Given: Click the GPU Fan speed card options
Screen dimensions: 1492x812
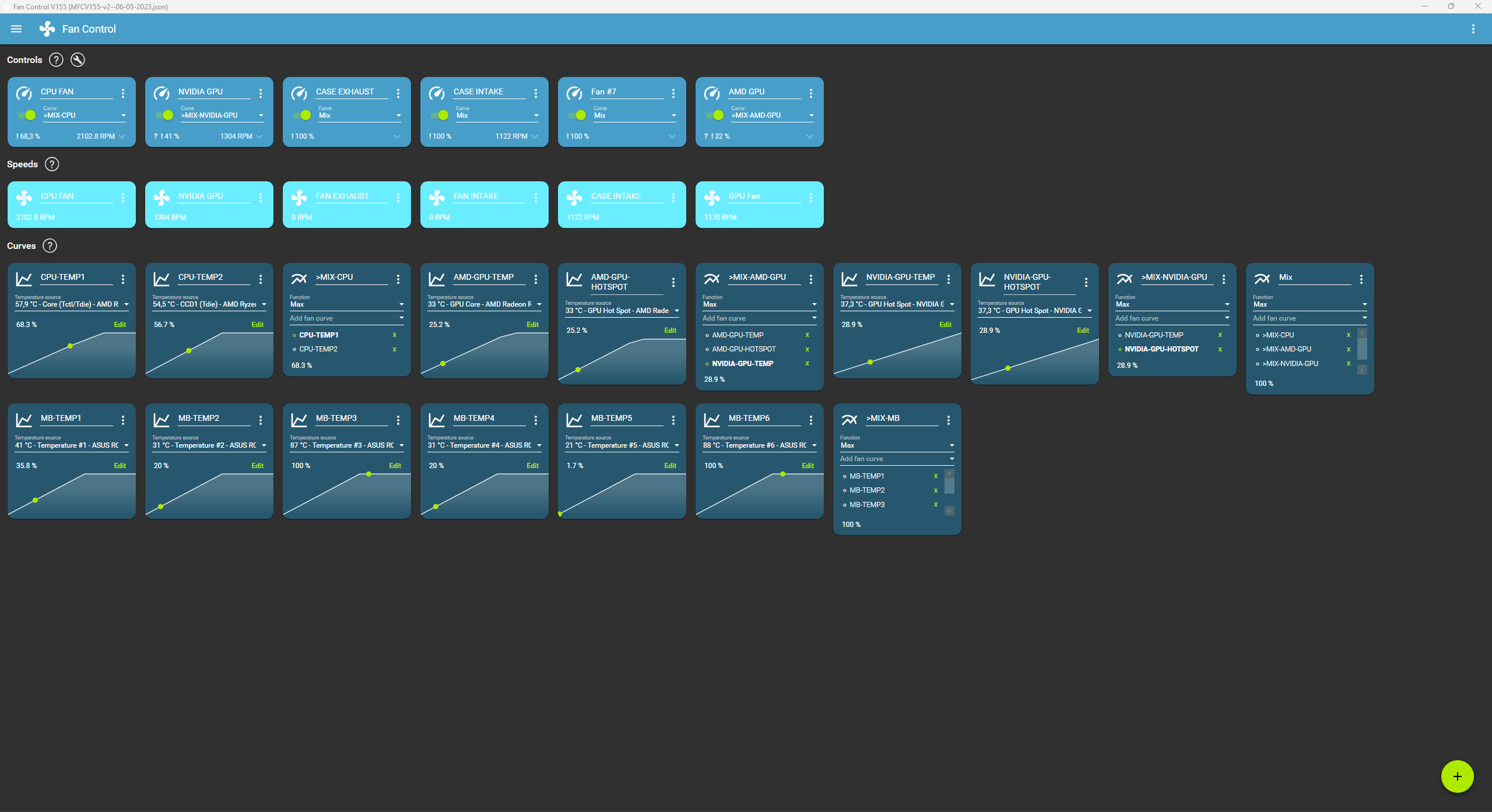Looking at the screenshot, I should tap(811, 198).
